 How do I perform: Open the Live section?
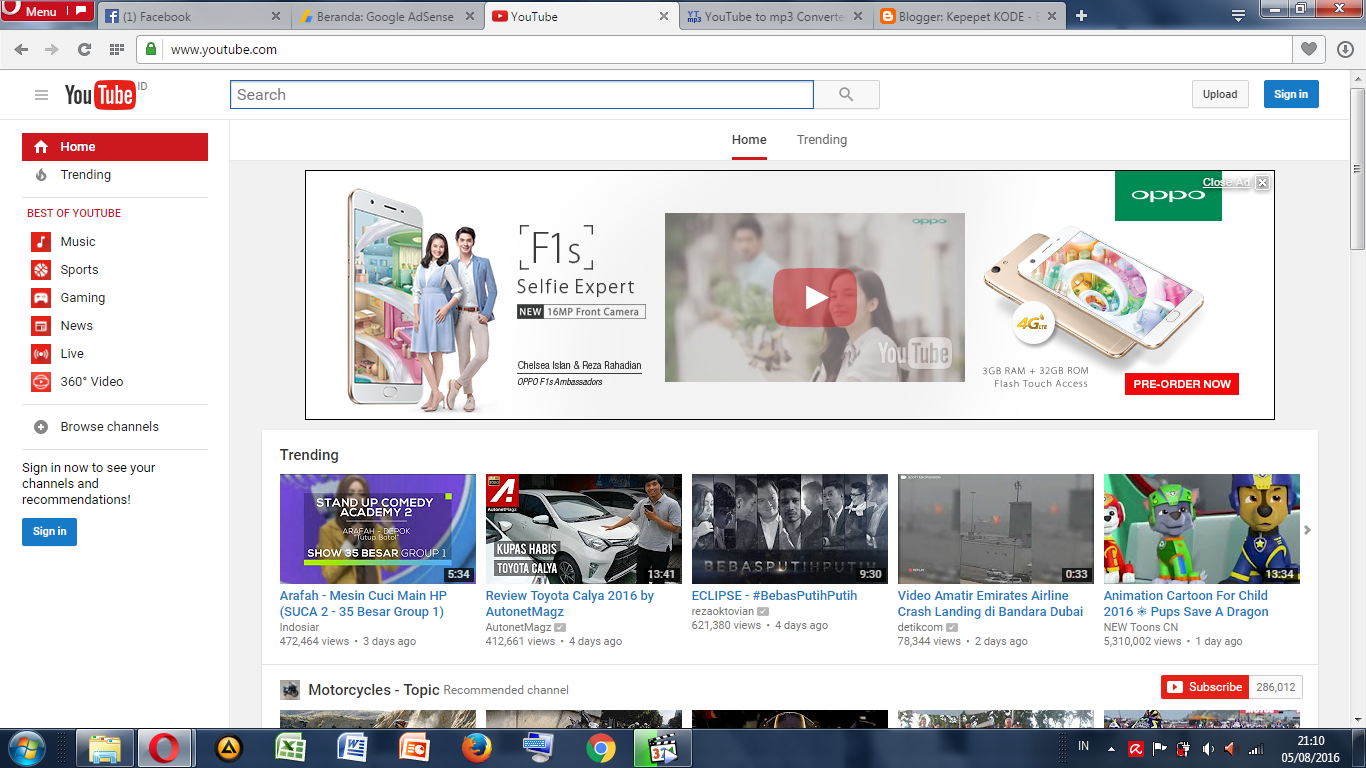coord(74,353)
